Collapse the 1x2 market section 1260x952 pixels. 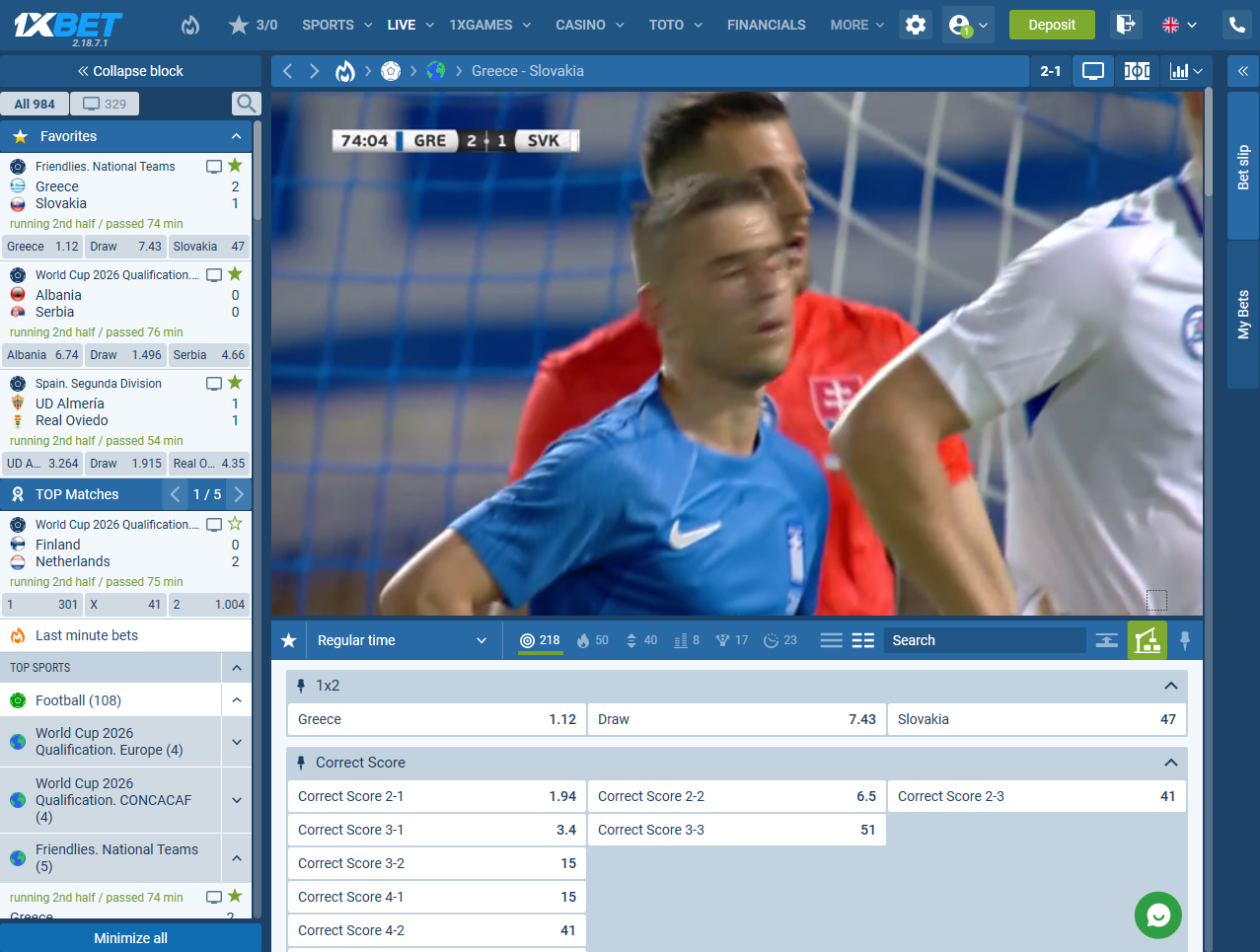click(1170, 686)
